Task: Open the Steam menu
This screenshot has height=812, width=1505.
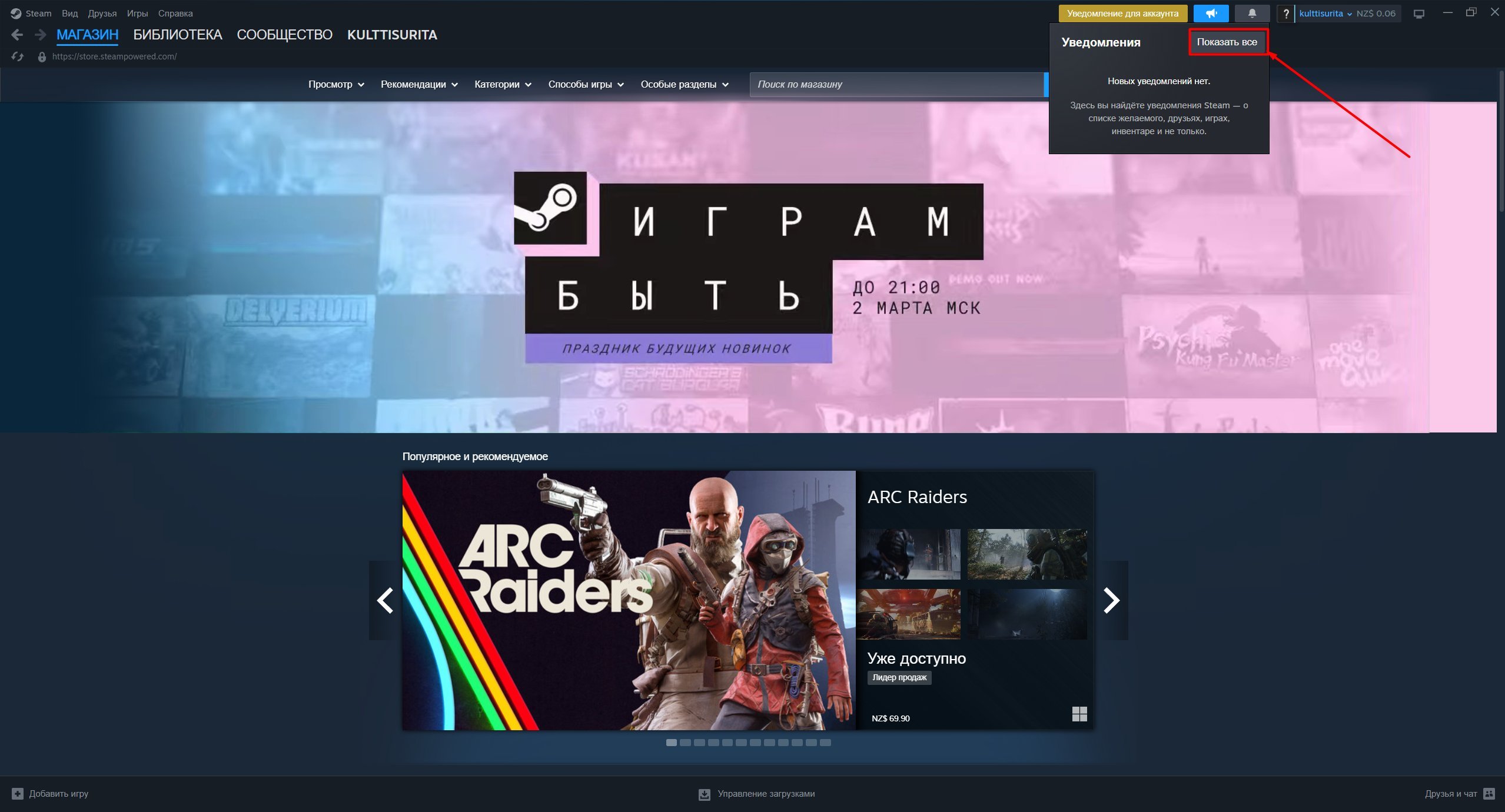Action: point(38,14)
